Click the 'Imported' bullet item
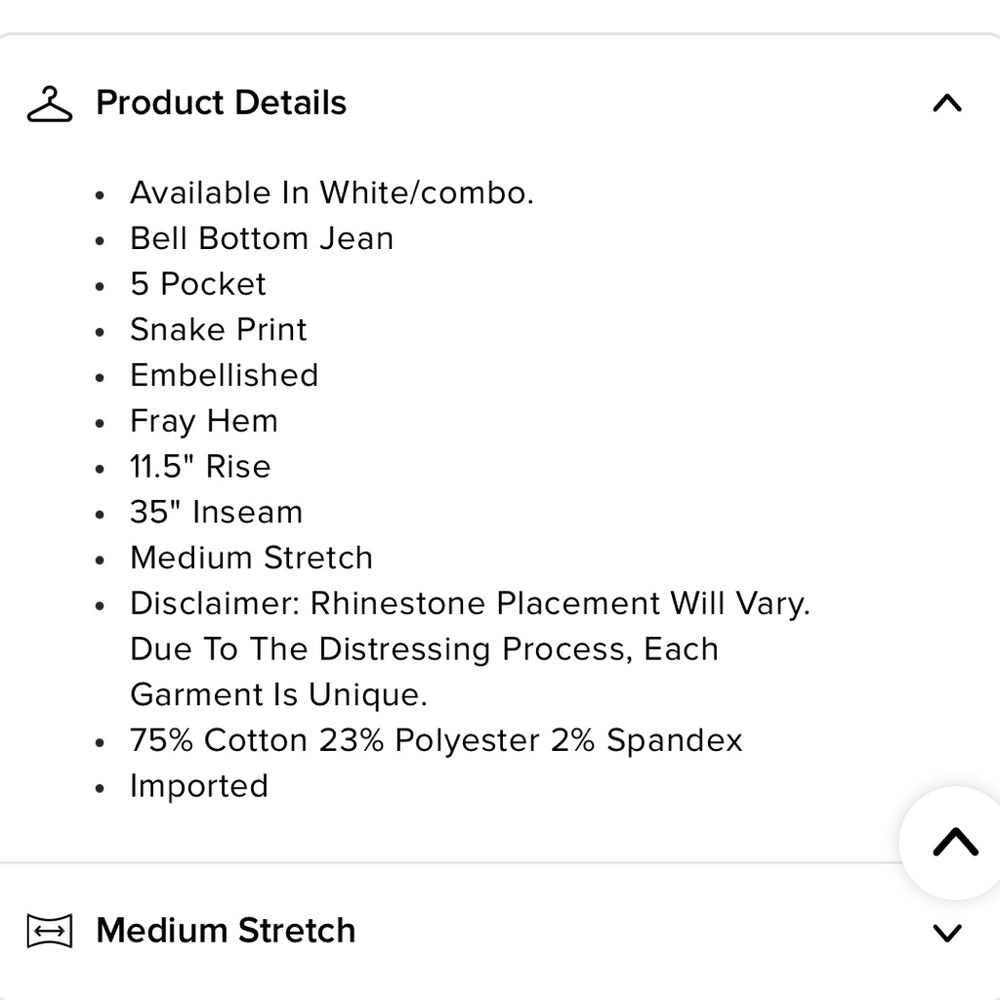 click(x=199, y=786)
